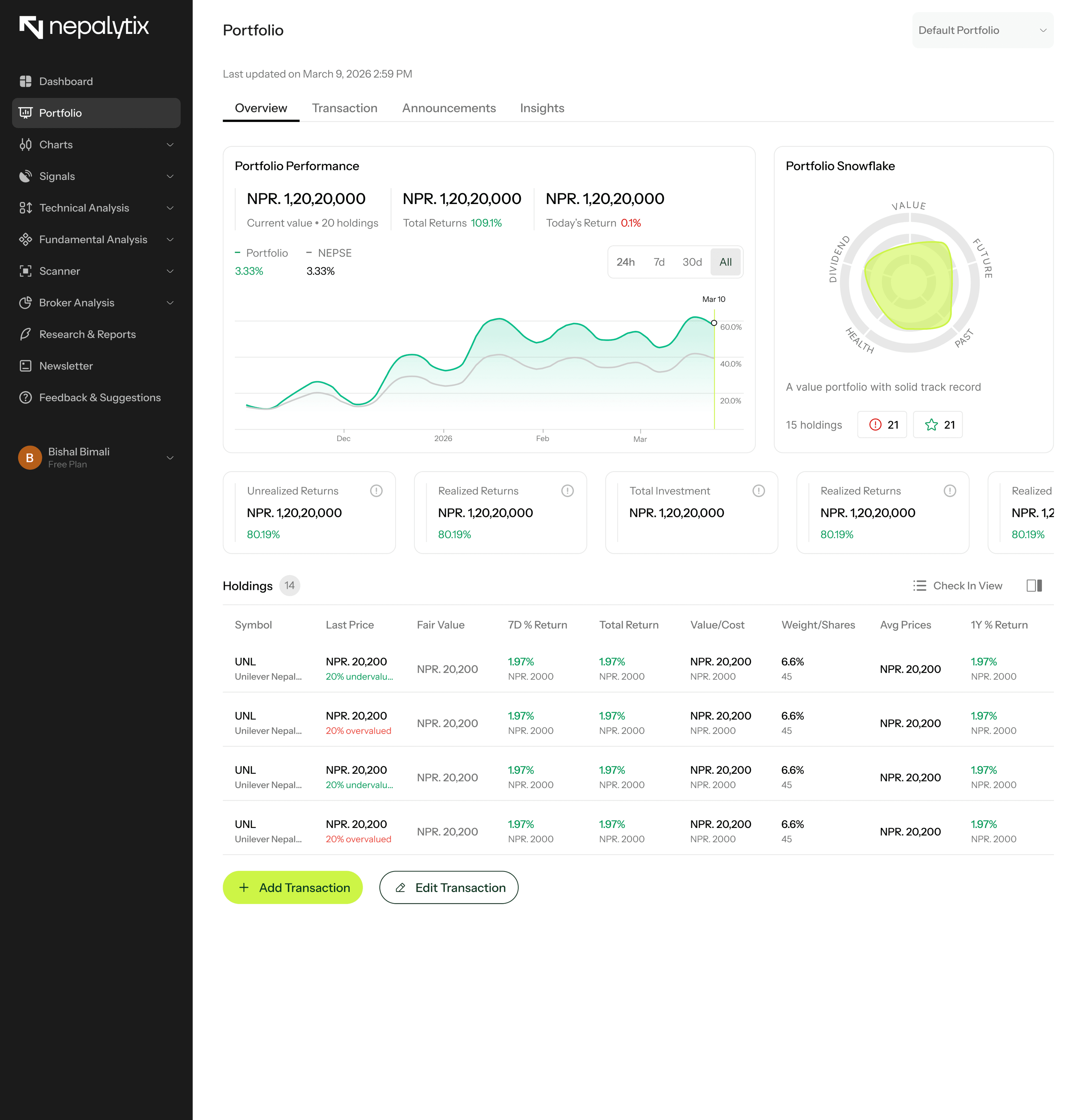Viewport: 1084px width, 1120px height.
Task: Open the Default Portfolio dropdown
Action: pos(982,30)
